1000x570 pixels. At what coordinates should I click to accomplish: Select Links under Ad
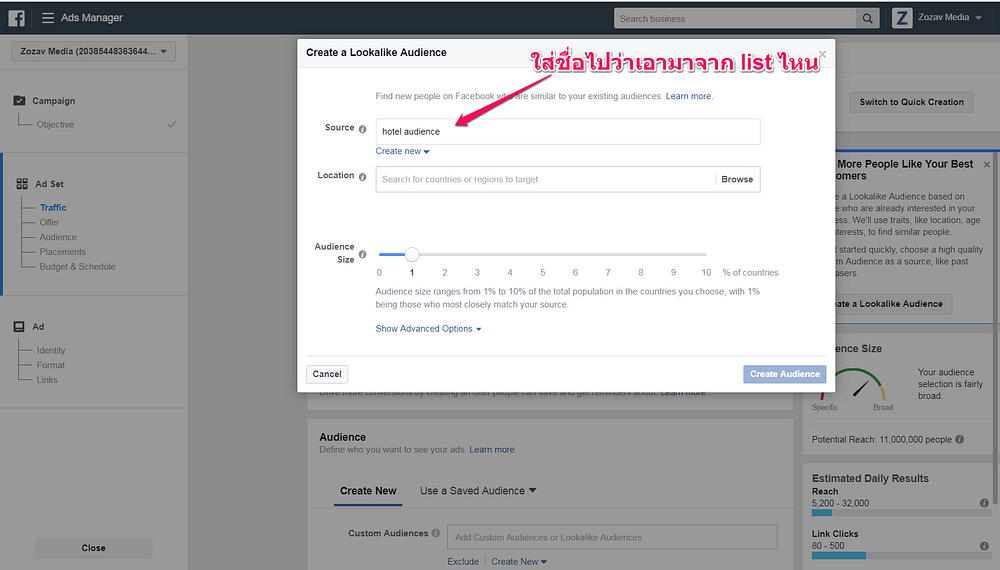click(x=47, y=379)
